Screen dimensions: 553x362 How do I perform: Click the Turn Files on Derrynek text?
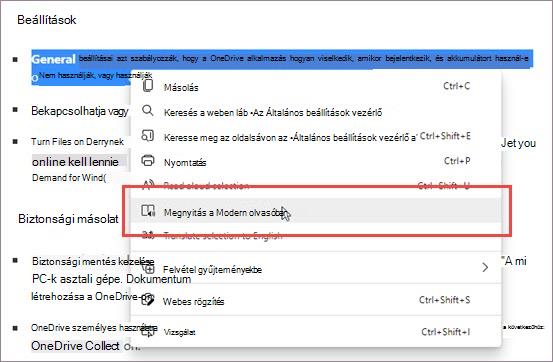77,141
